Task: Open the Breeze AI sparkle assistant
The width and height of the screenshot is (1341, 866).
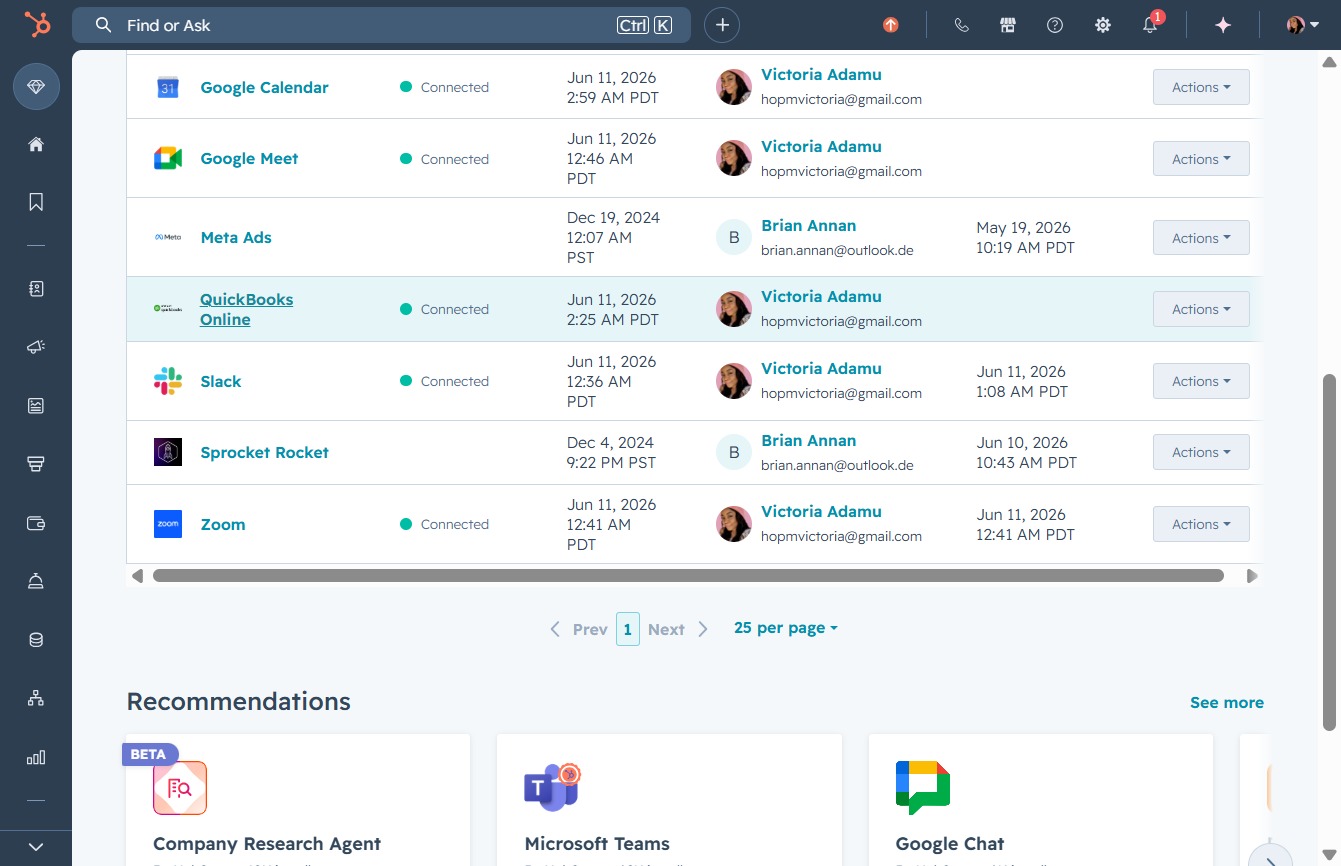Action: [x=1223, y=25]
